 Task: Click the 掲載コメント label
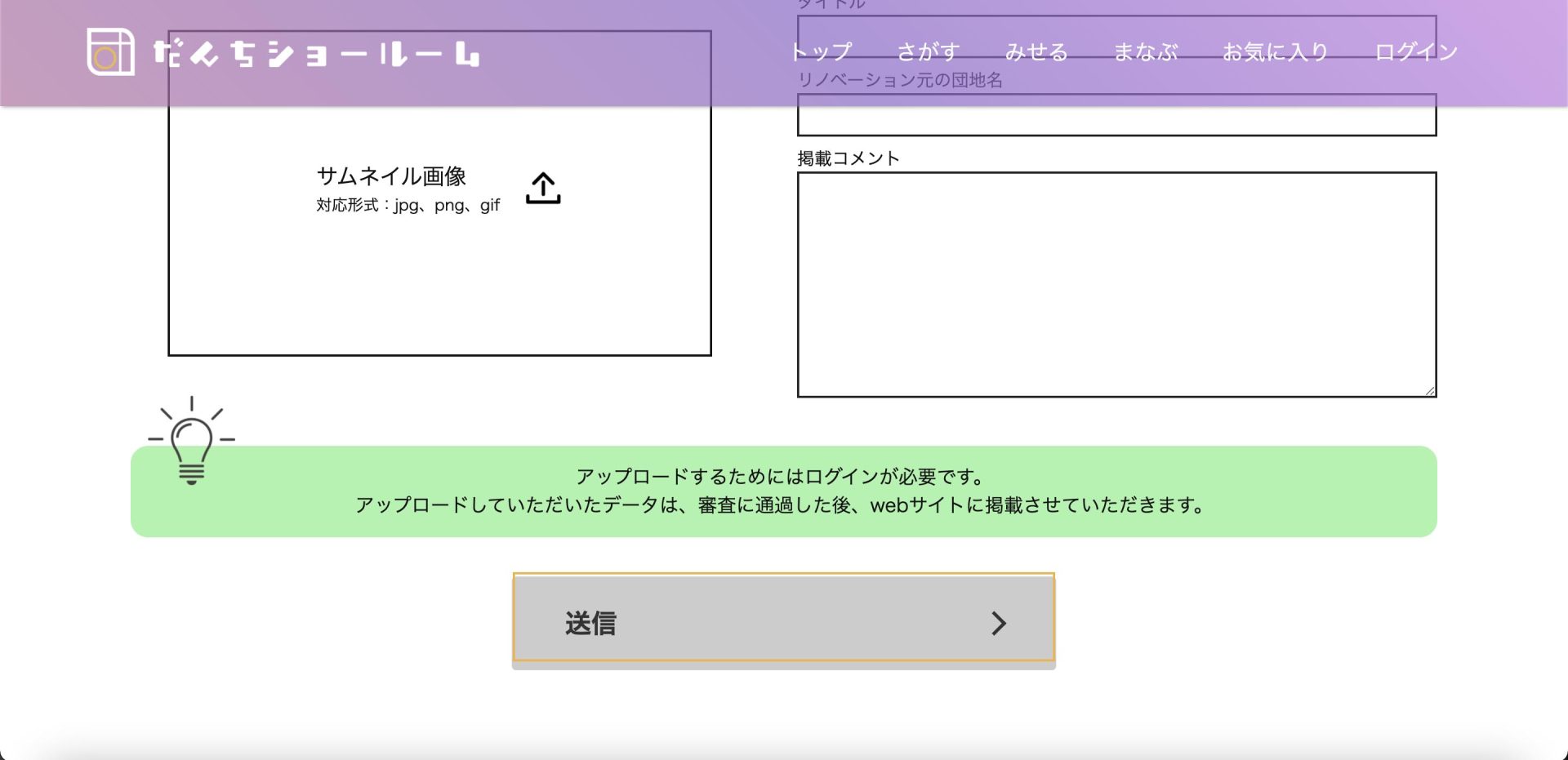(x=849, y=158)
